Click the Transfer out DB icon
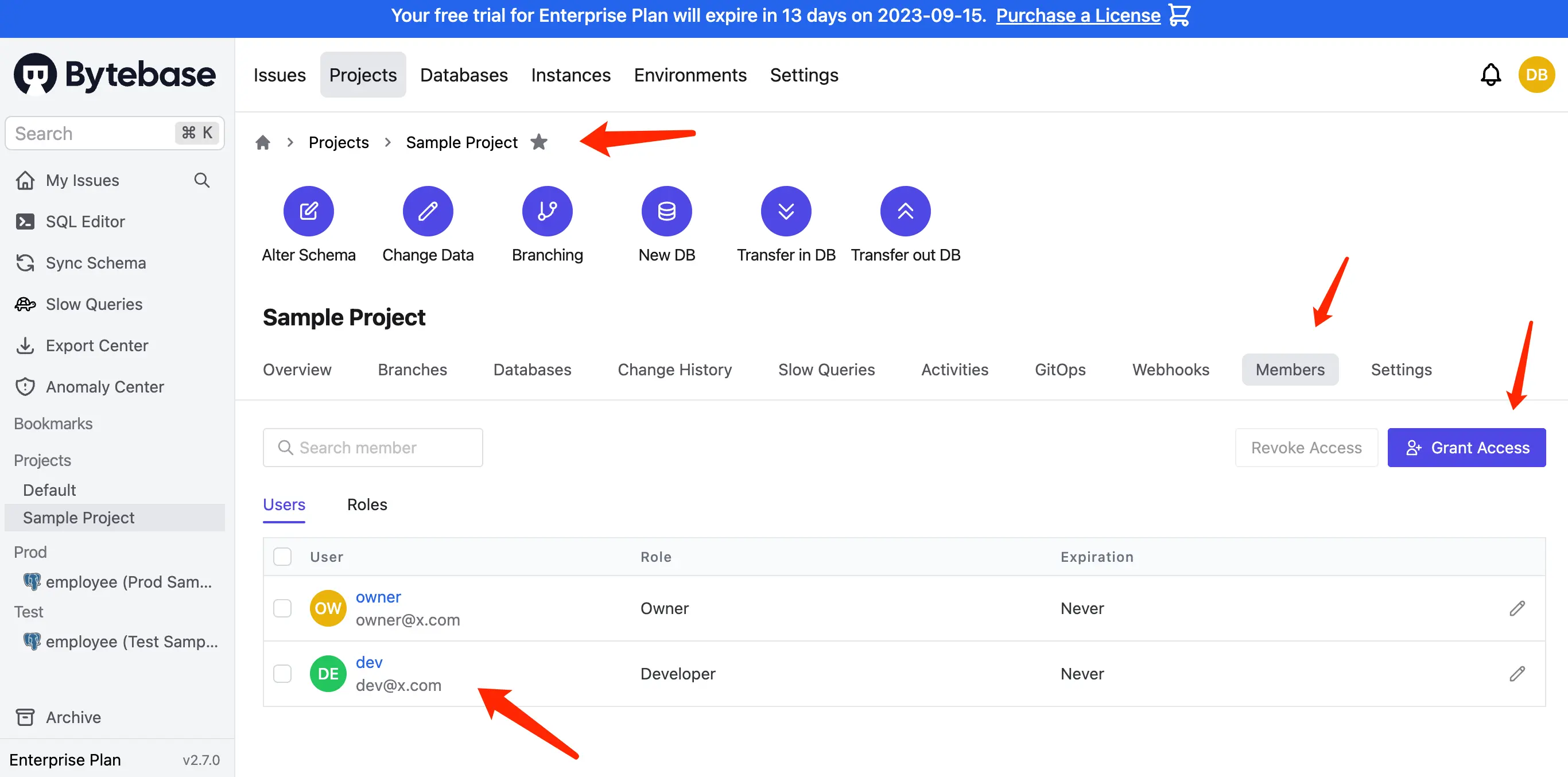 [x=905, y=211]
